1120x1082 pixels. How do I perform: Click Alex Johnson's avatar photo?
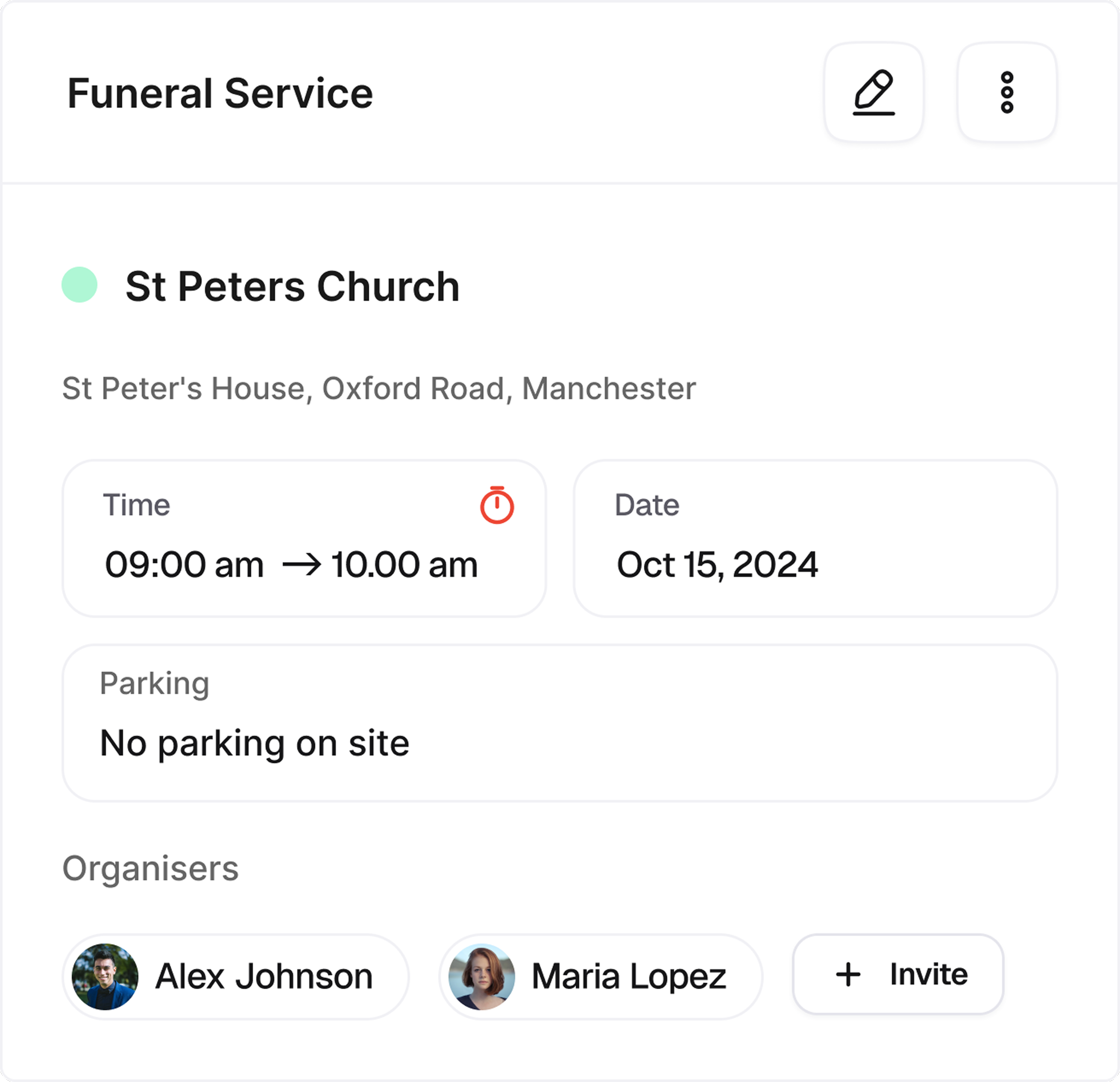point(105,976)
